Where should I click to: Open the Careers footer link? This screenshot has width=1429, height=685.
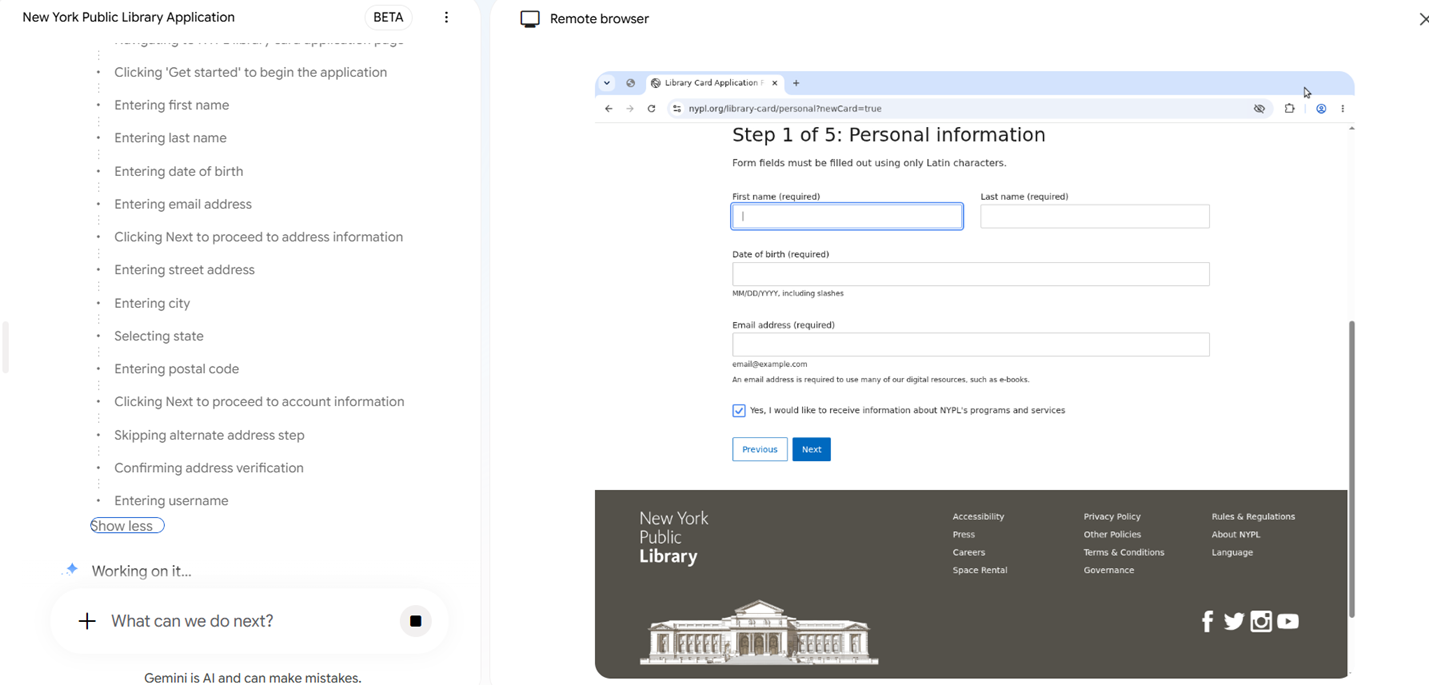click(x=969, y=553)
